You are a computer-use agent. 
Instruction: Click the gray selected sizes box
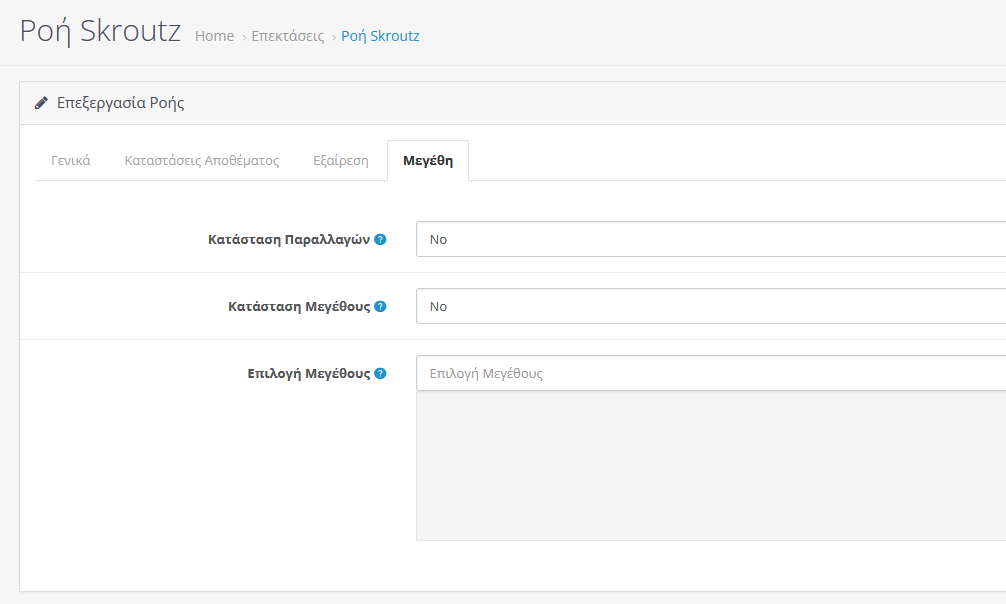pyautogui.click(x=711, y=466)
